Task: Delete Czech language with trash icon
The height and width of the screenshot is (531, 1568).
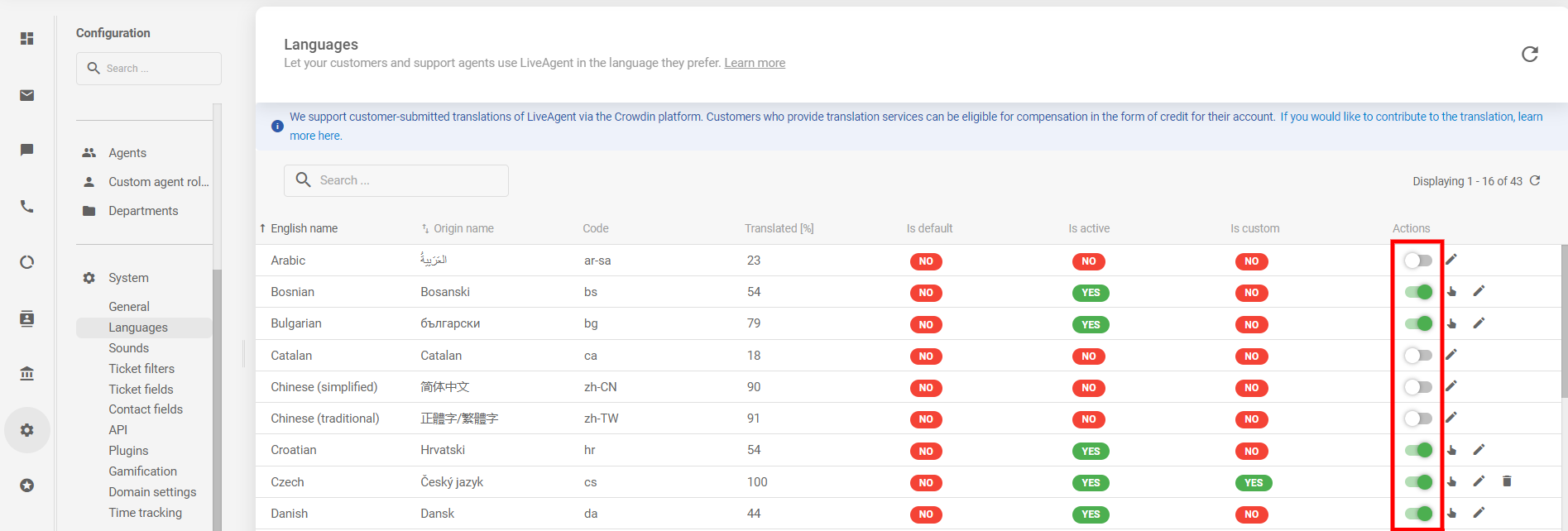Action: click(1507, 481)
